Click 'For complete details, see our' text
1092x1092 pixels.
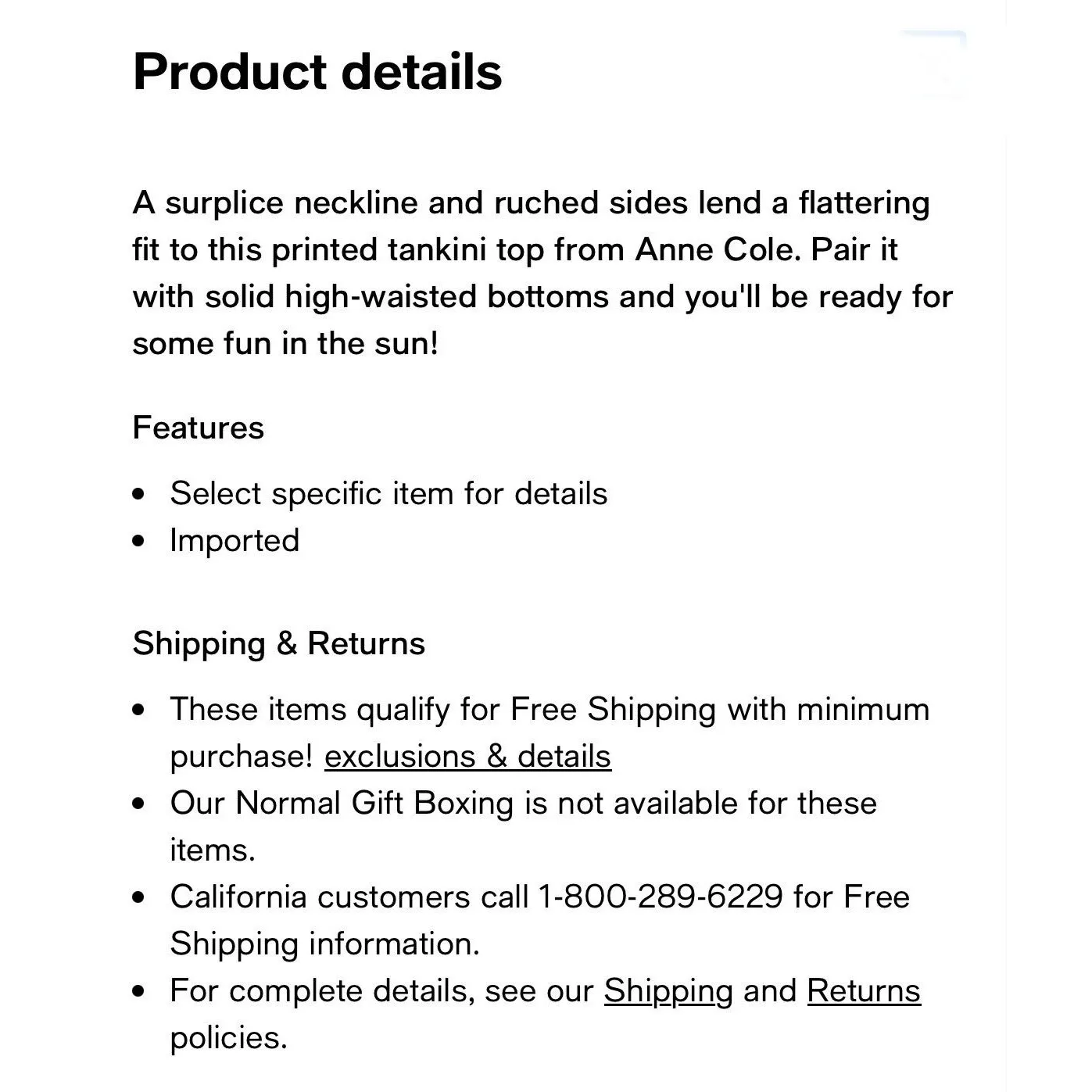click(381, 991)
